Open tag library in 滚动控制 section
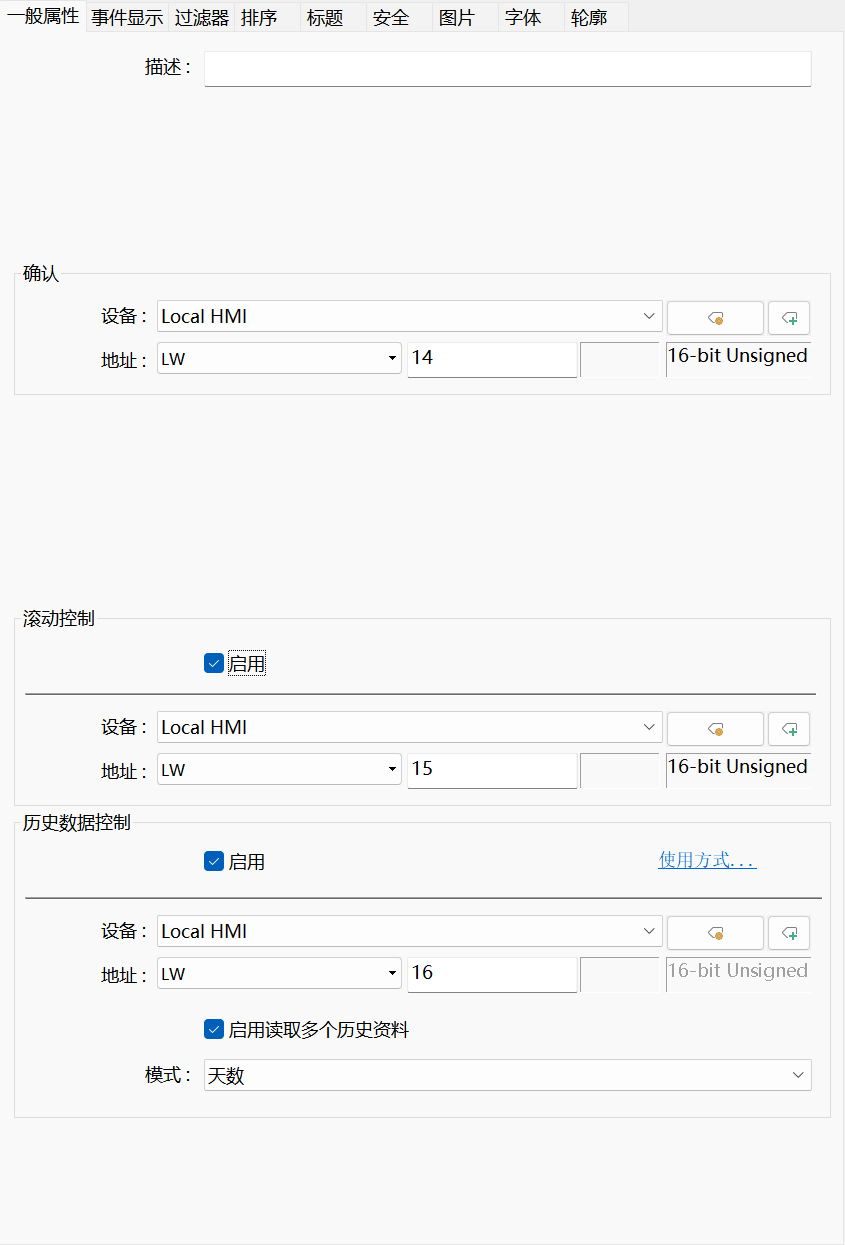 (x=715, y=728)
